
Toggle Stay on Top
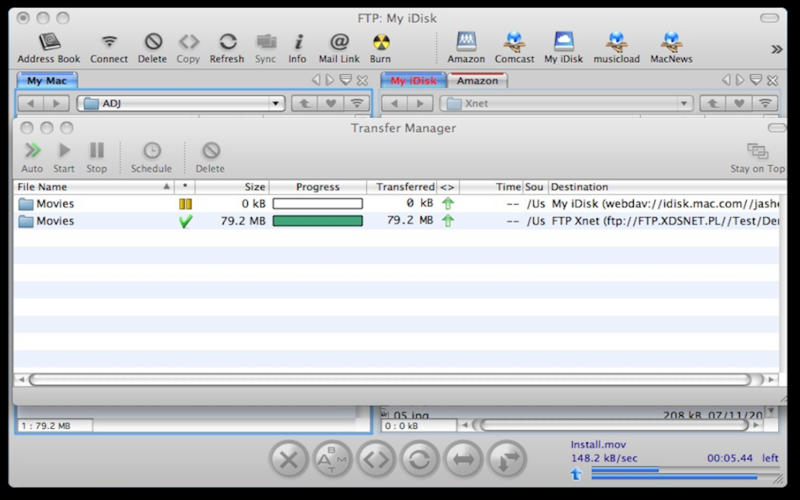coord(758,158)
